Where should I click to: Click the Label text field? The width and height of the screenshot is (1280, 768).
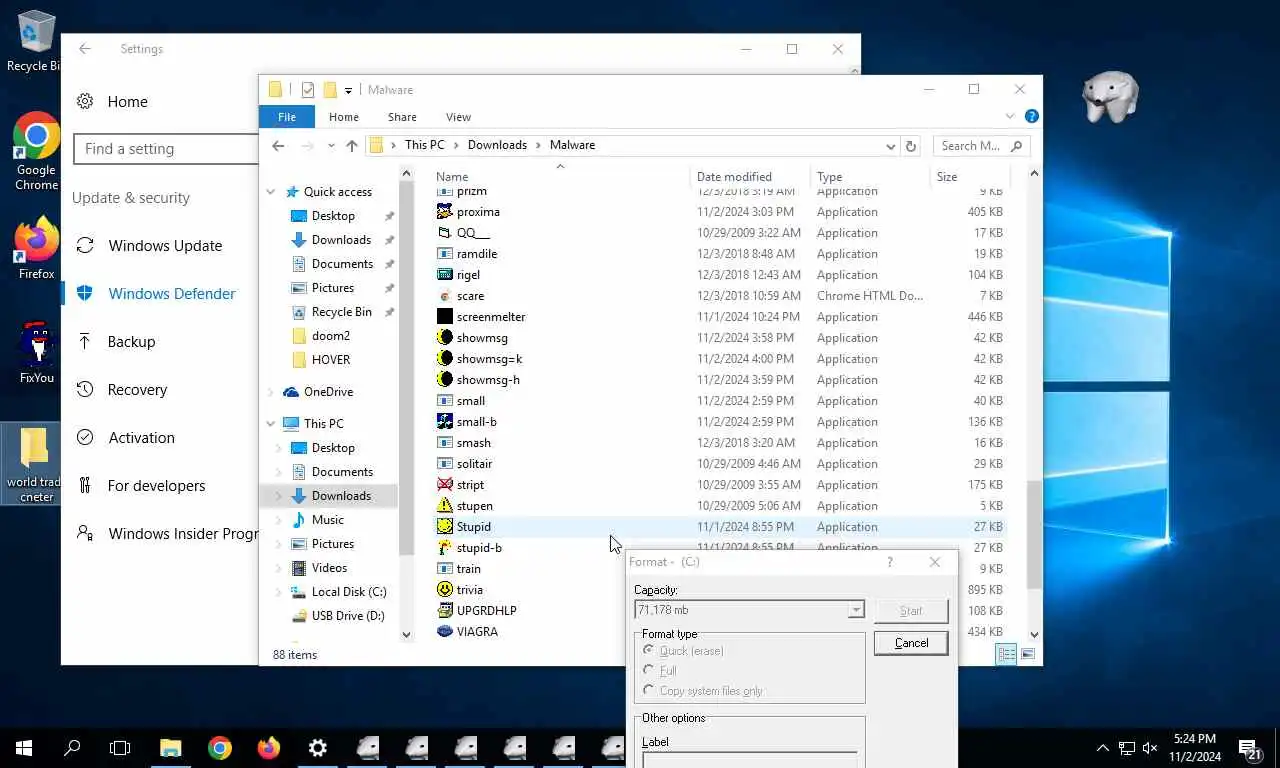pos(749,760)
